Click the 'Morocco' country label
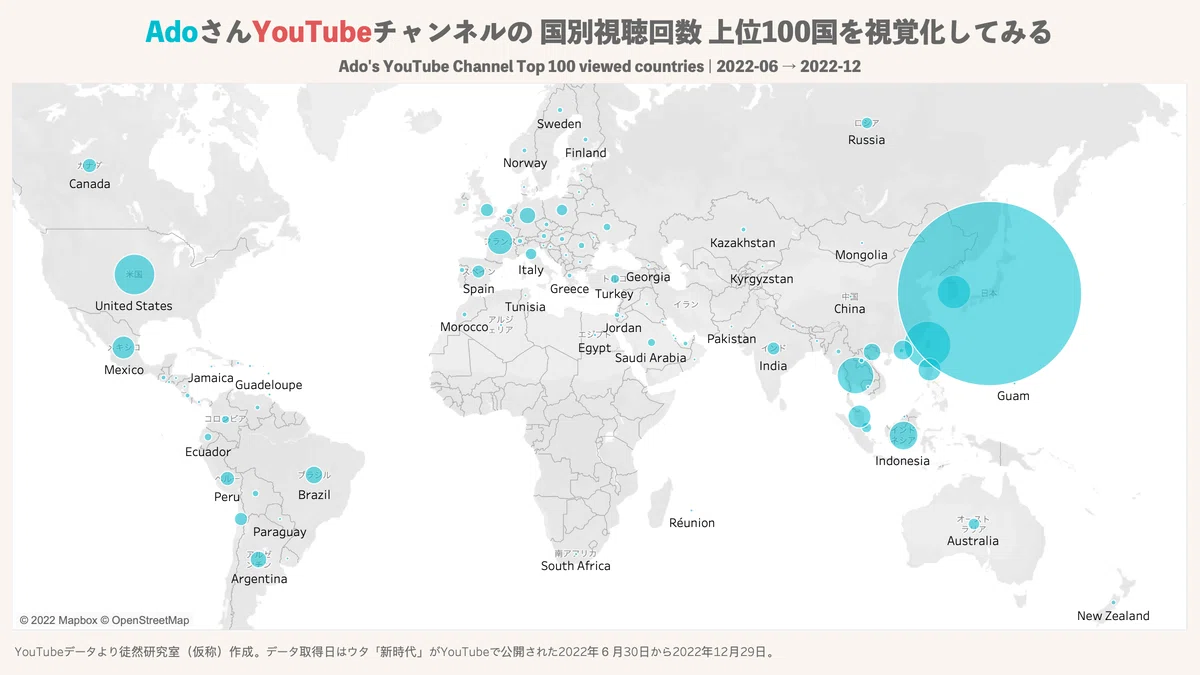The width and height of the screenshot is (1200, 675). pos(464,327)
